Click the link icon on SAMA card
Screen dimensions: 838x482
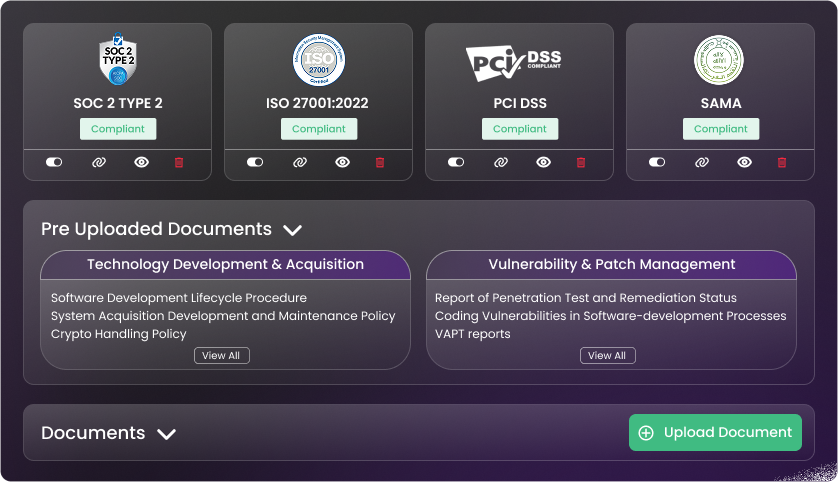coord(701,162)
